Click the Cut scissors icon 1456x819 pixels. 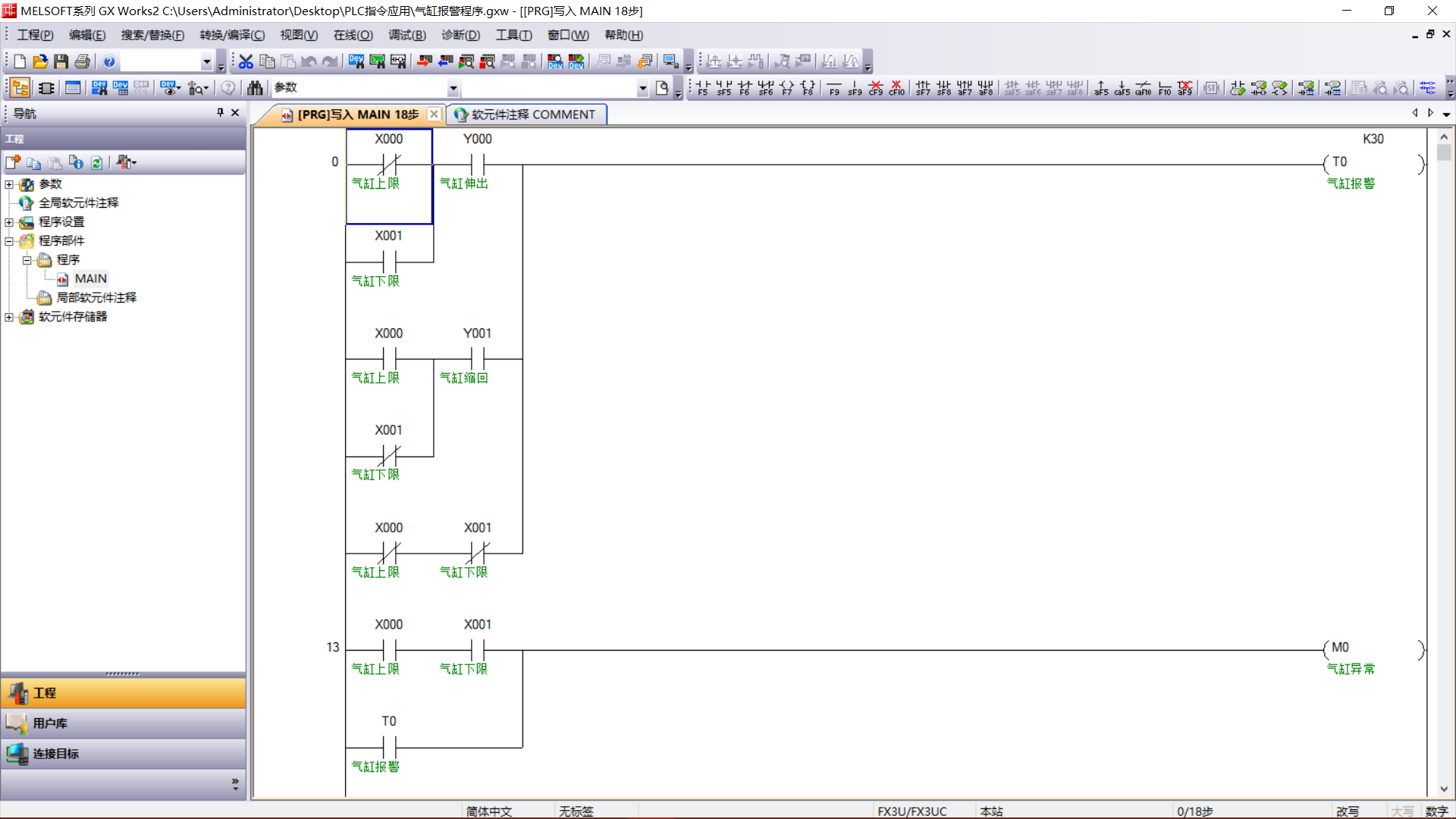pyautogui.click(x=246, y=61)
